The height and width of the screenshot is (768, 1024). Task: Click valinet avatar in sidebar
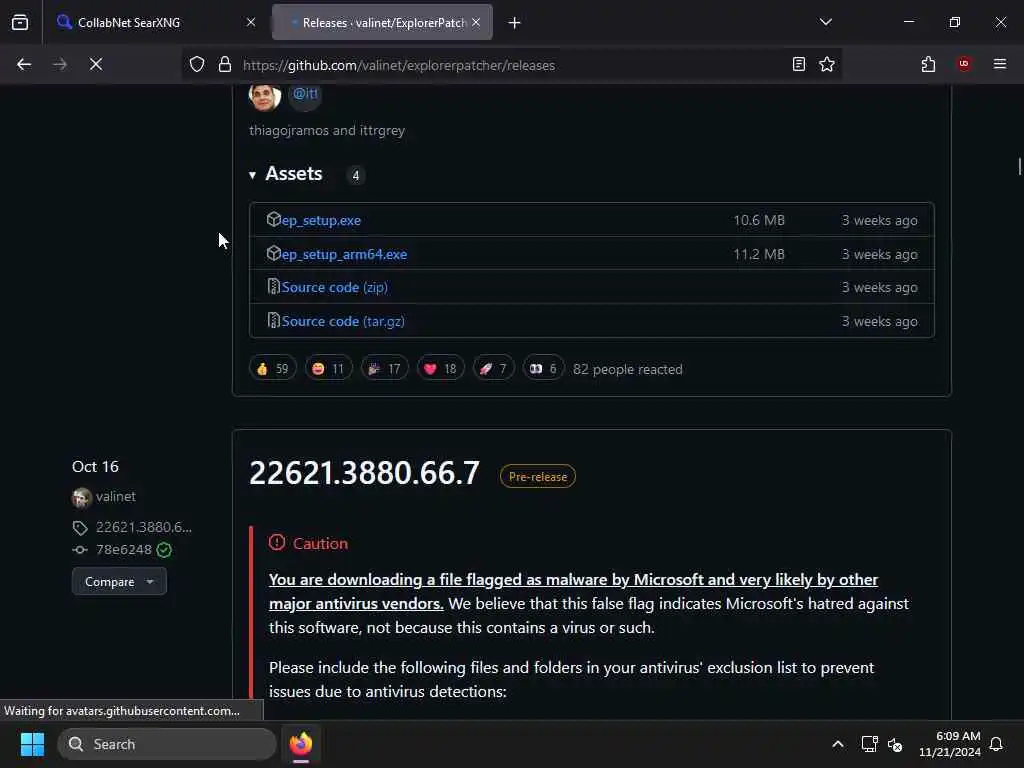[x=82, y=498]
